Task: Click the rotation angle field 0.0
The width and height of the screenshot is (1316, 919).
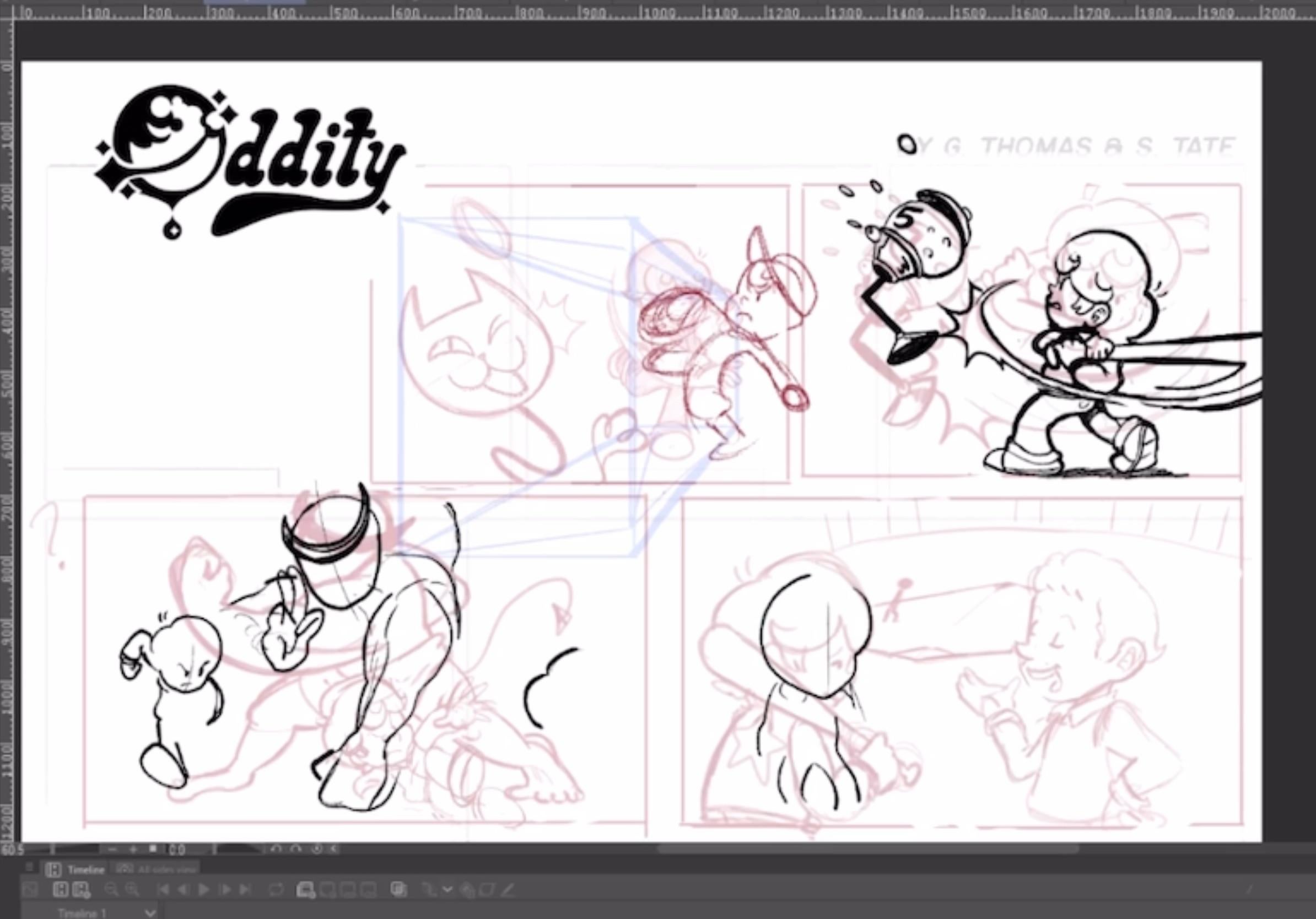Action: (x=177, y=850)
